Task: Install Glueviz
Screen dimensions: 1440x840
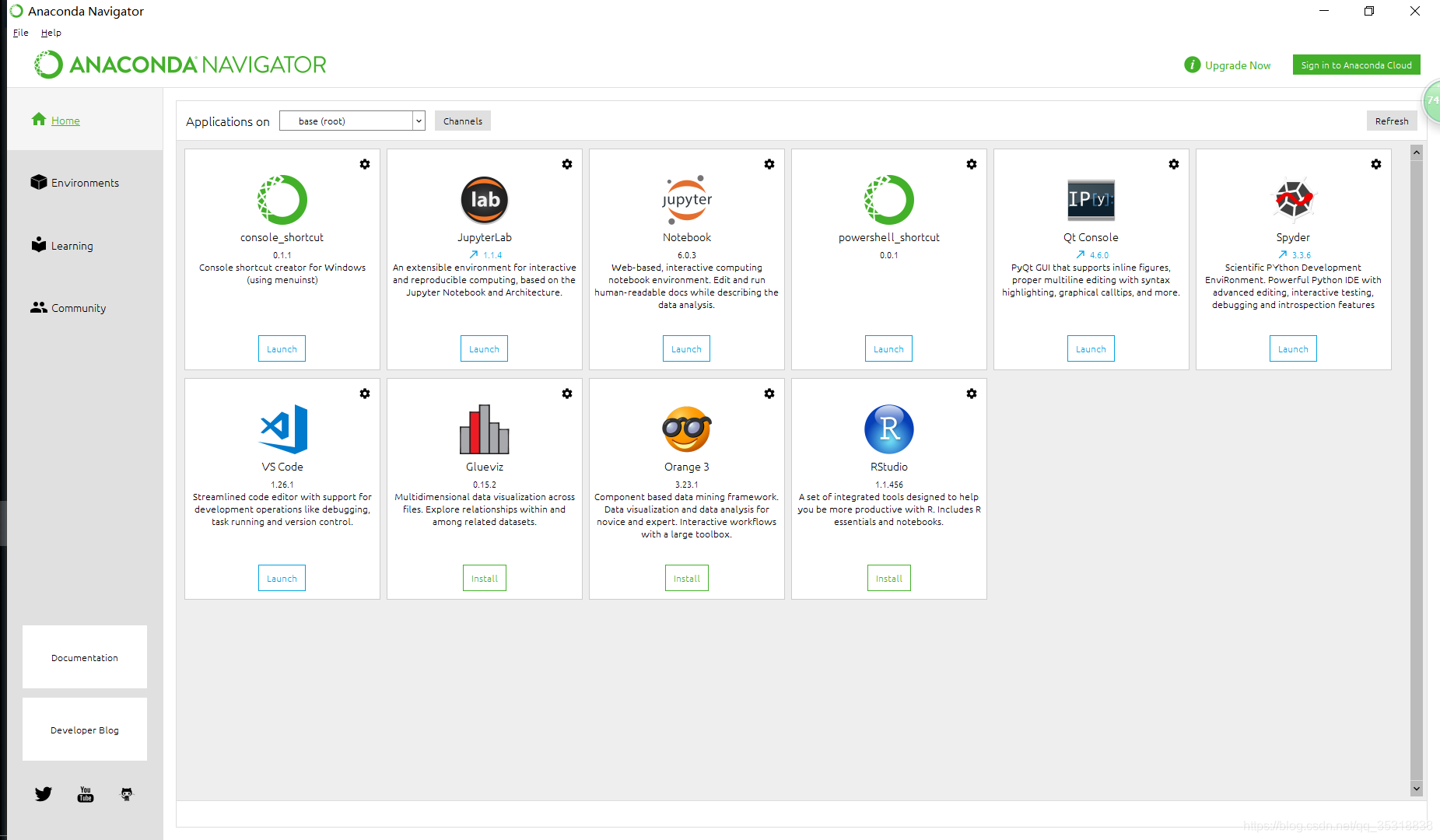Action: [485, 579]
